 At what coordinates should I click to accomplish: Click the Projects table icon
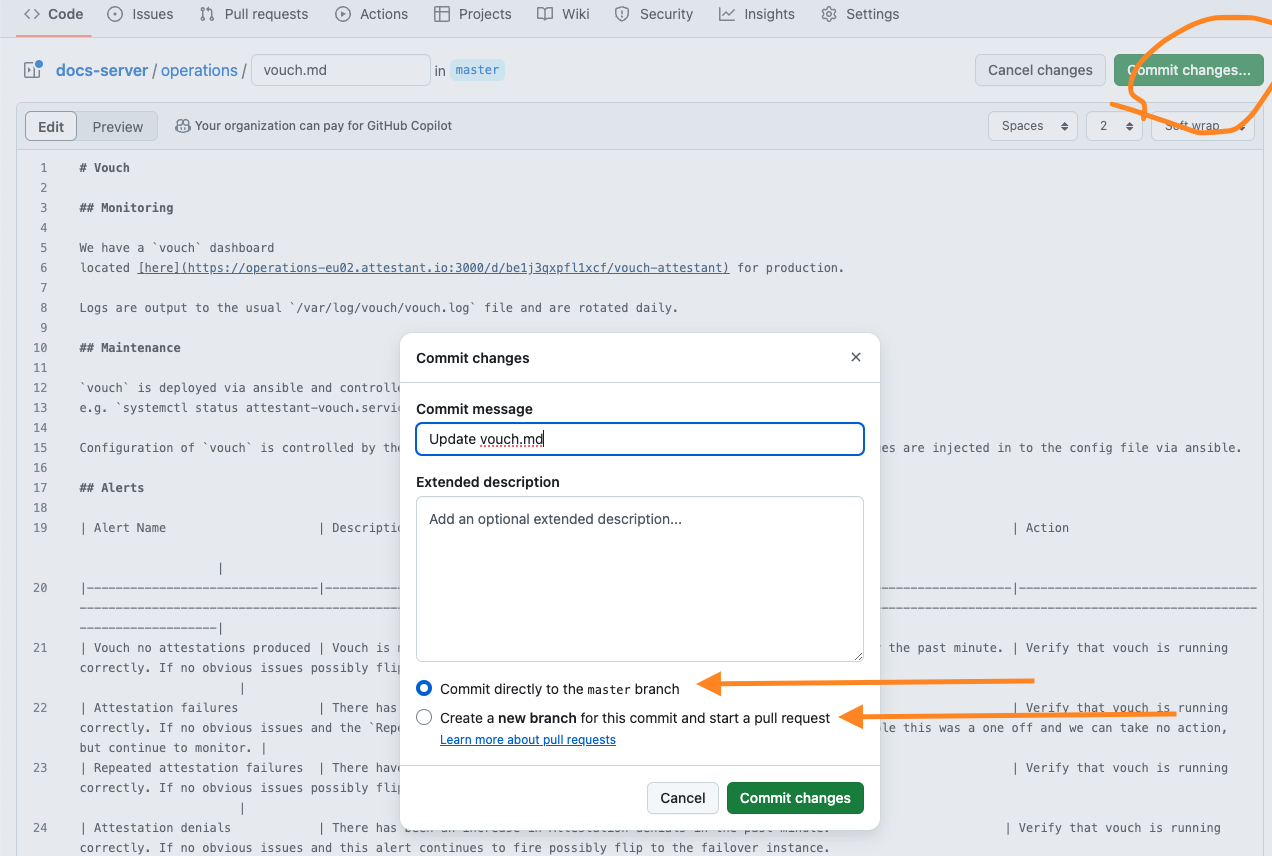coord(442,14)
